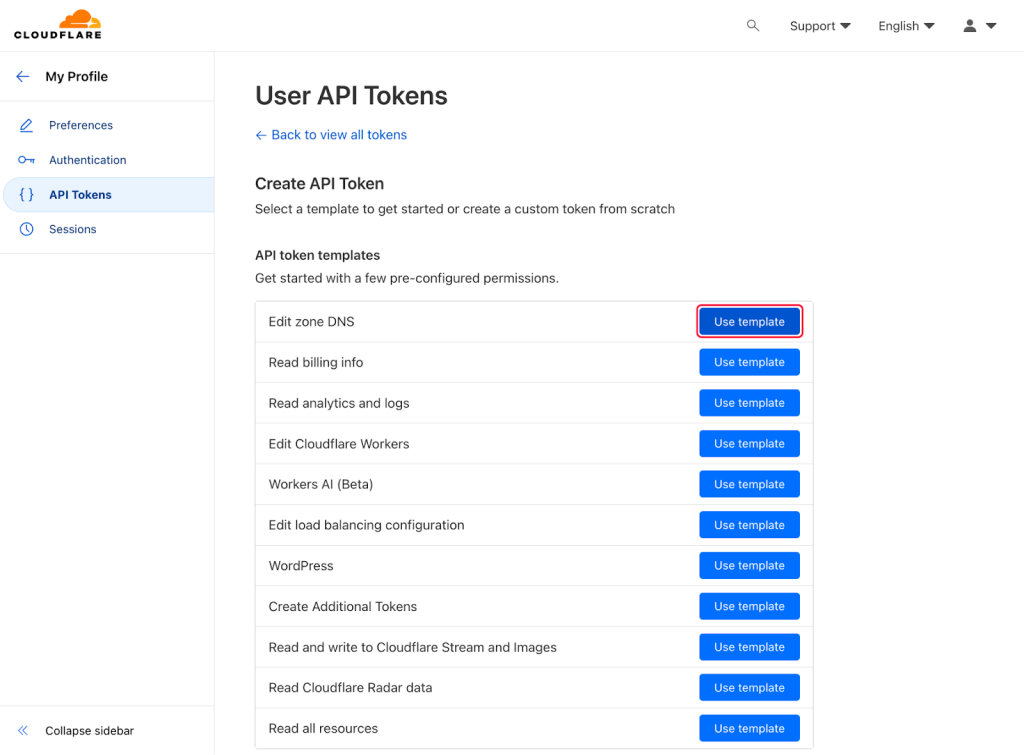Click the back arrow beside My Profile
This screenshot has height=755, width=1024.
[x=23, y=77]
